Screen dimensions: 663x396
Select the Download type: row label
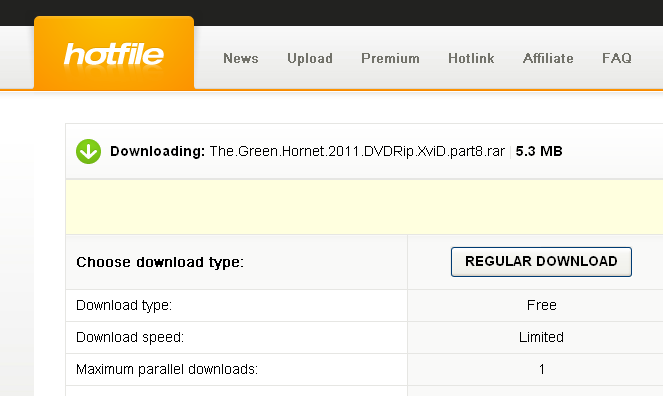point(124,305)
